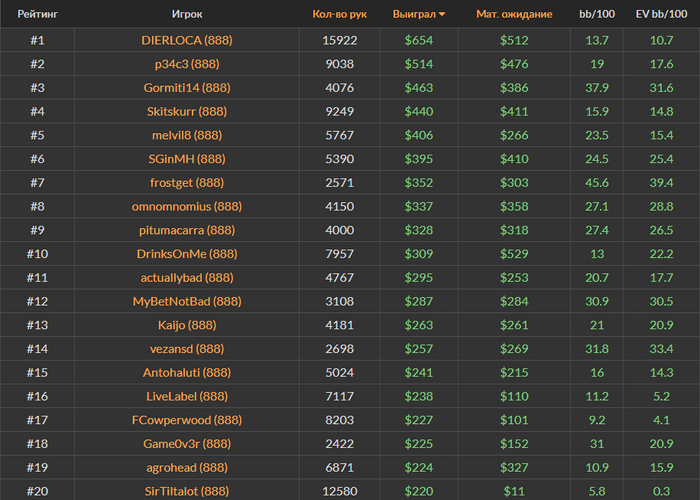Select winnings value $654
The image size is (700, 500).
click(x=419, y=40)
